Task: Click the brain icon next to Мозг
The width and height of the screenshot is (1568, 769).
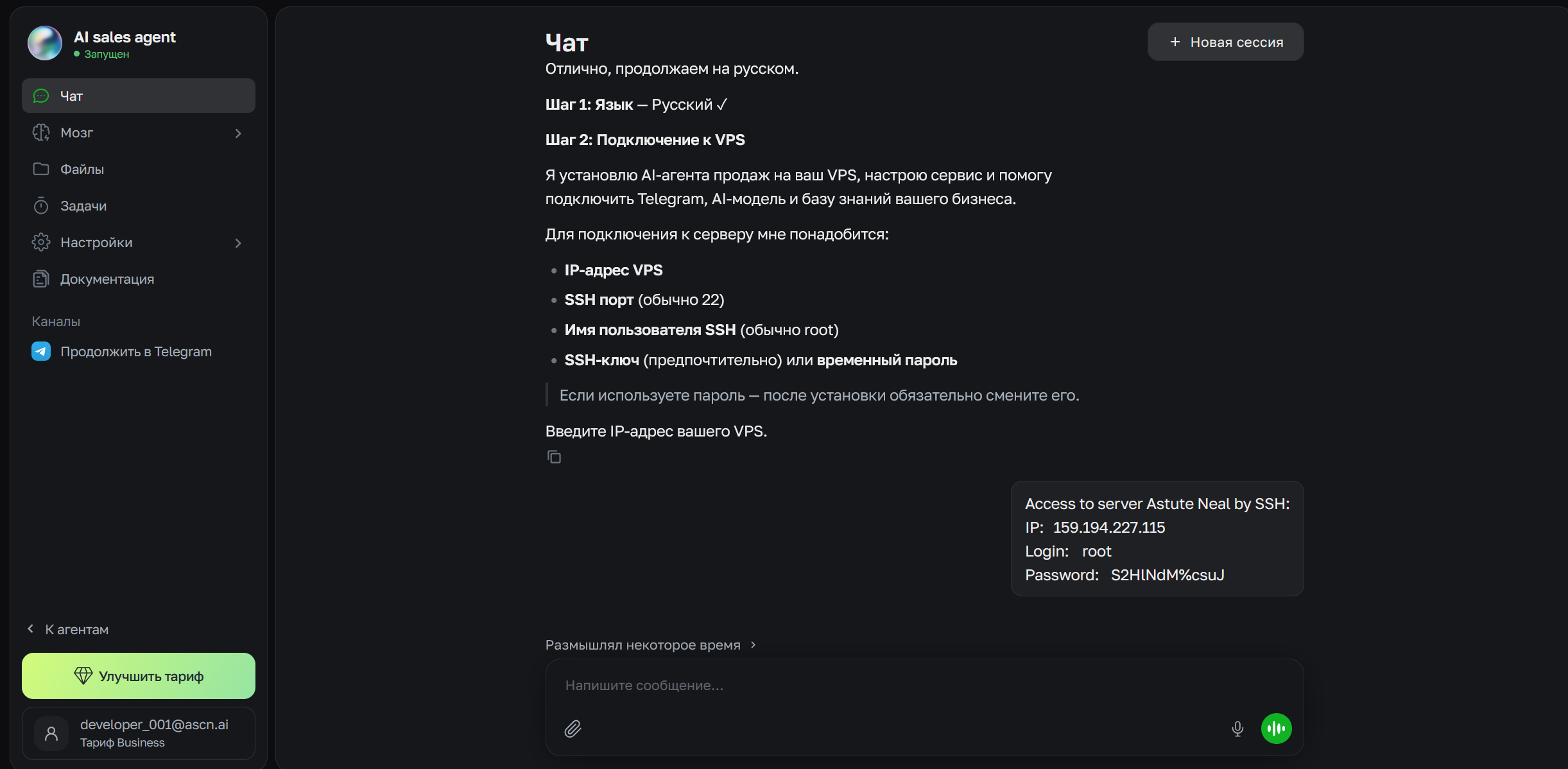Action: coord(41,132)
